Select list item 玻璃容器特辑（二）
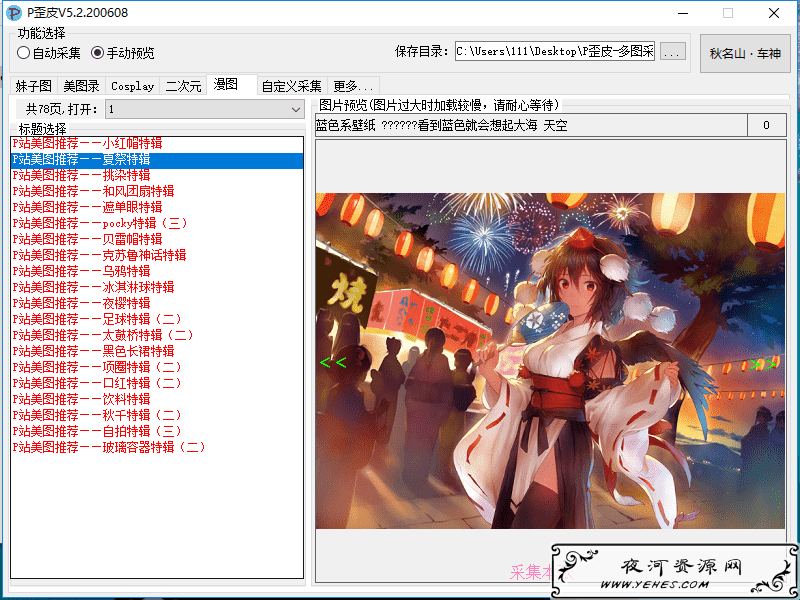 [x=157, y=447]
